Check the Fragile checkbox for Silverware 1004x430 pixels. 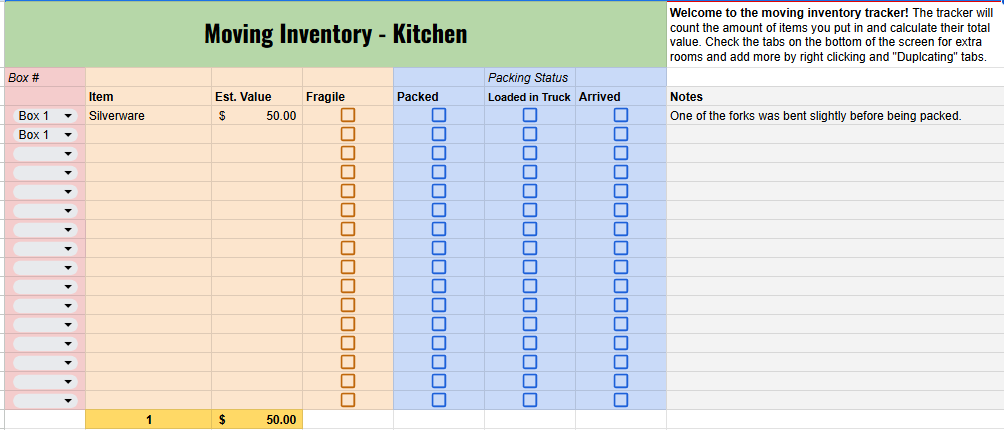tap(348, 116)
